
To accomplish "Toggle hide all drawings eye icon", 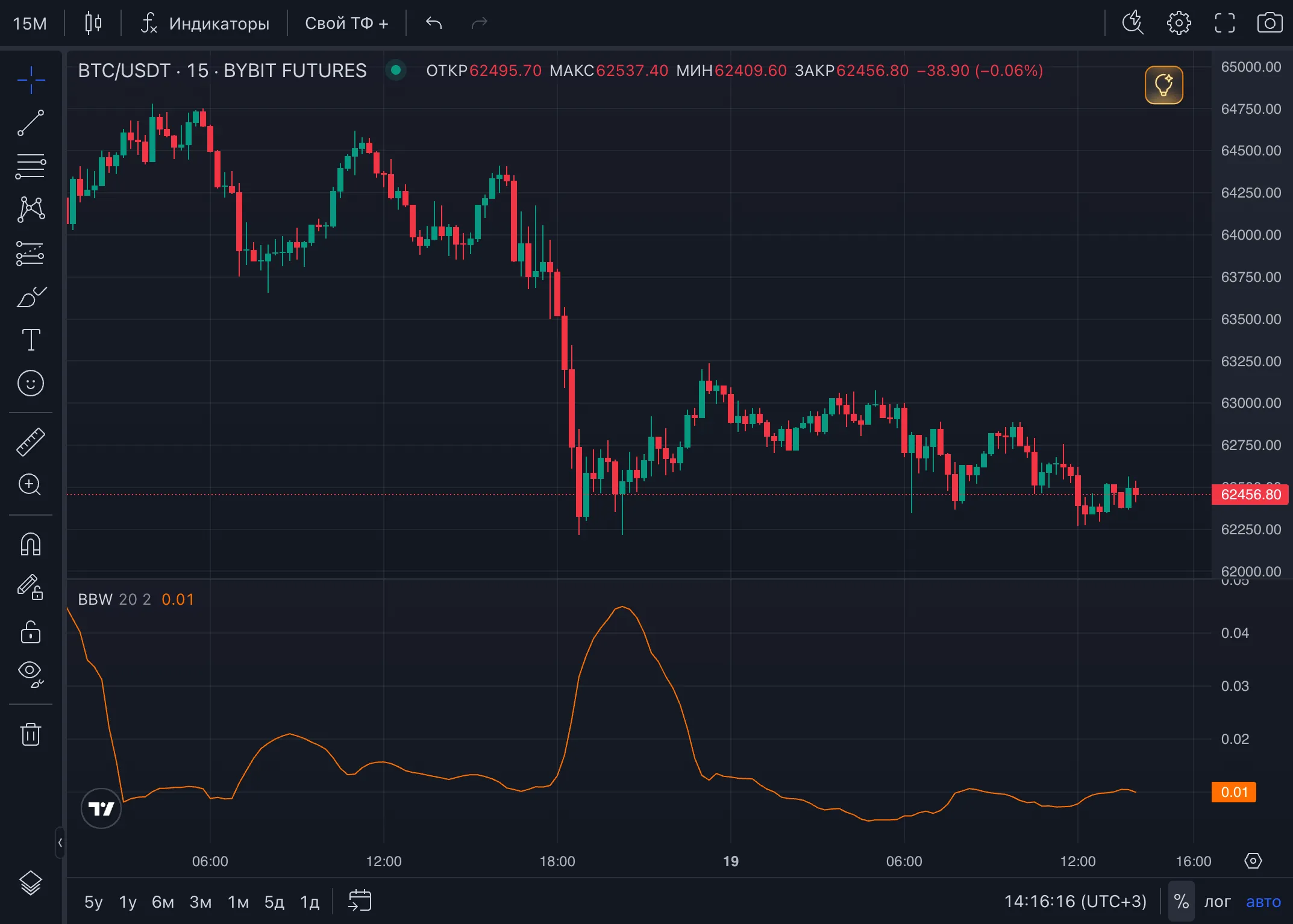I will tap(31, 675).
